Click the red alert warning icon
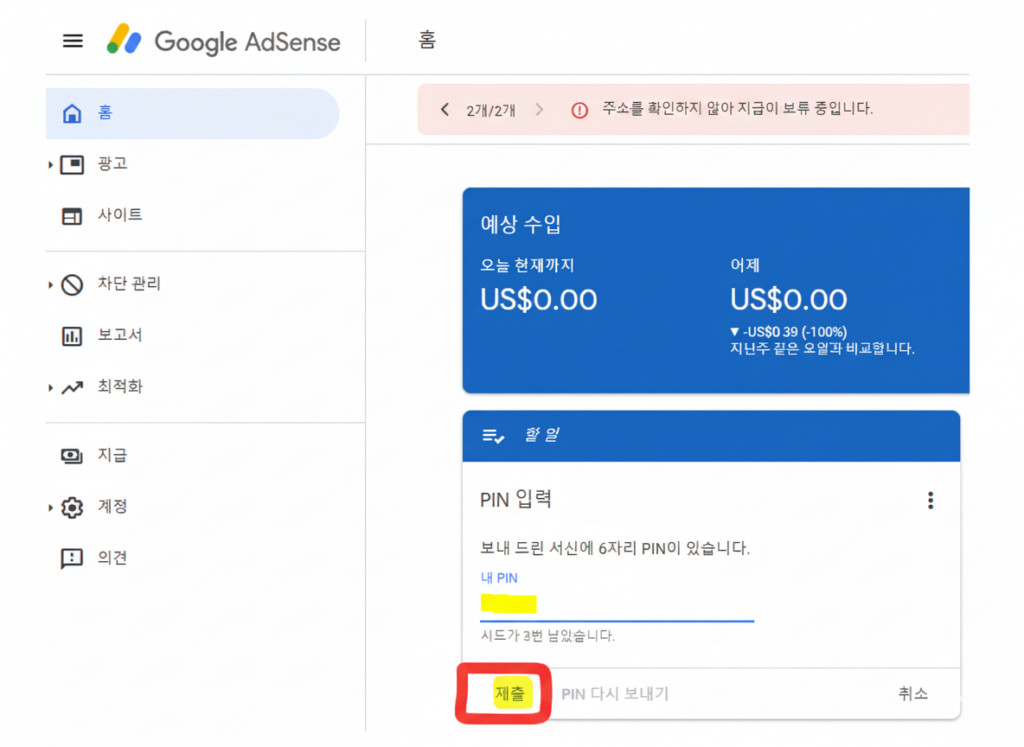The width and height of the screenshot is (1024, 747). [579, 110]
